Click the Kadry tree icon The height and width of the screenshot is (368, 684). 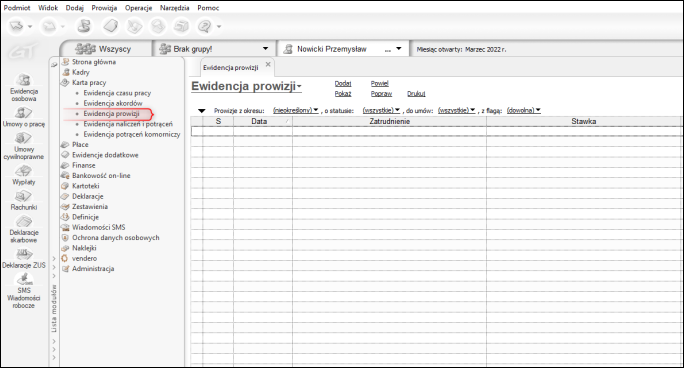pyautogui.click(x=65, y=72)
